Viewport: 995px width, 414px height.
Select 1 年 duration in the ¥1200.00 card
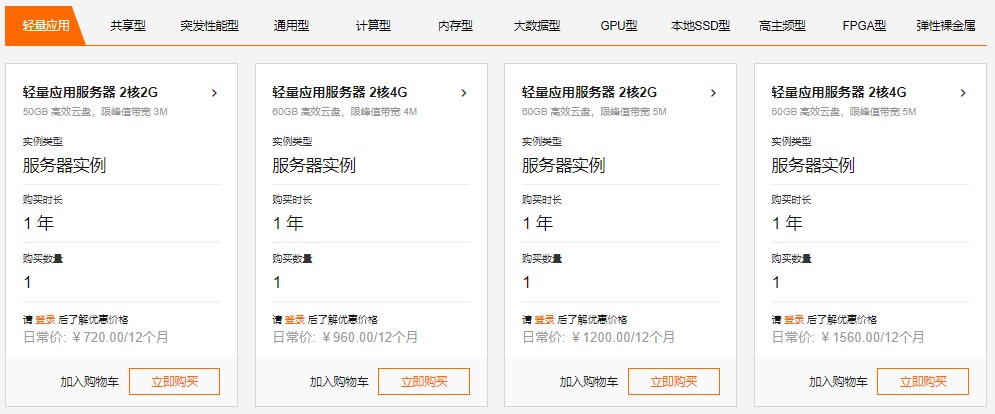pos(538,223)
